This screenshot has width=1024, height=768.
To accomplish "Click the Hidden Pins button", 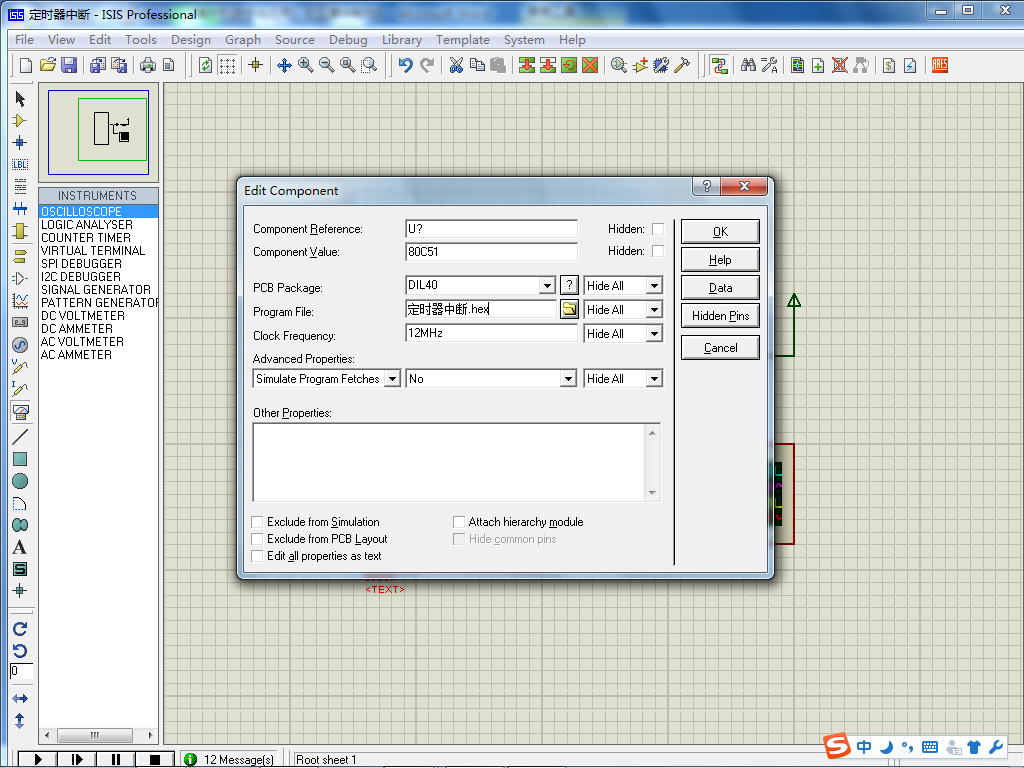I will point(720,316).
